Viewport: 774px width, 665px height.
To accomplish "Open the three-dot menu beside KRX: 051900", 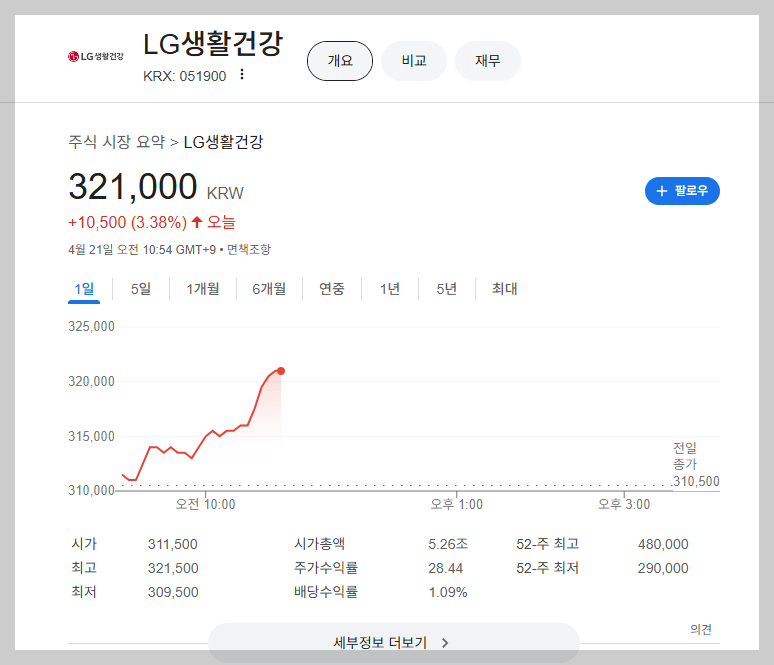I will [x=242, y=75].
